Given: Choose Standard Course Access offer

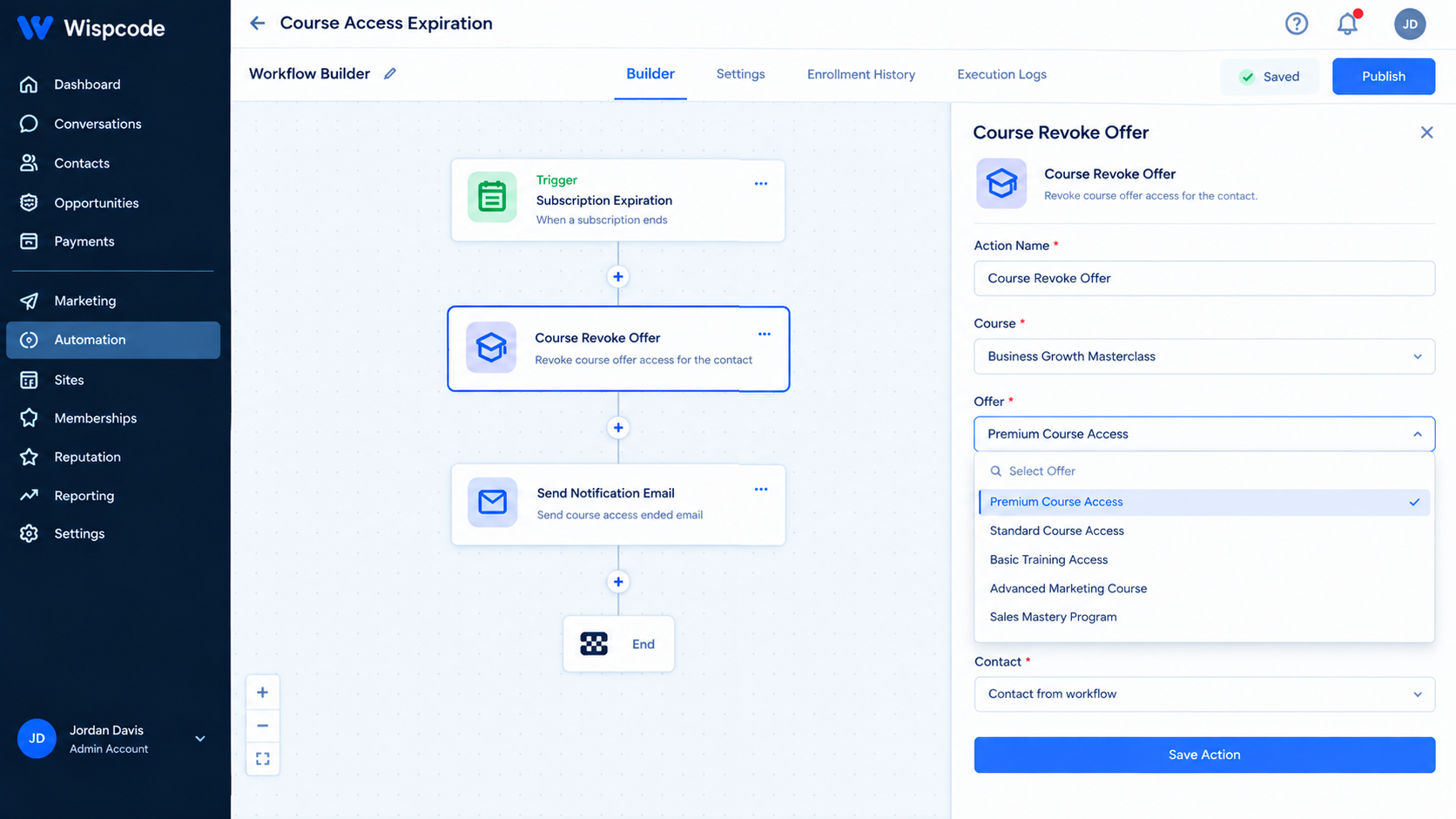Looking at the screenshot, I should pos(1203,531).
